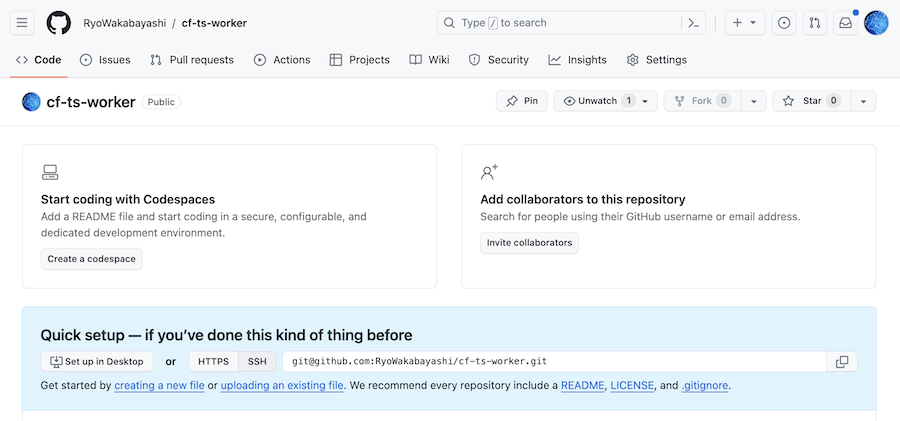Open the Security tab
Viewport: 900px width, 421px height.
pos(499,60)
